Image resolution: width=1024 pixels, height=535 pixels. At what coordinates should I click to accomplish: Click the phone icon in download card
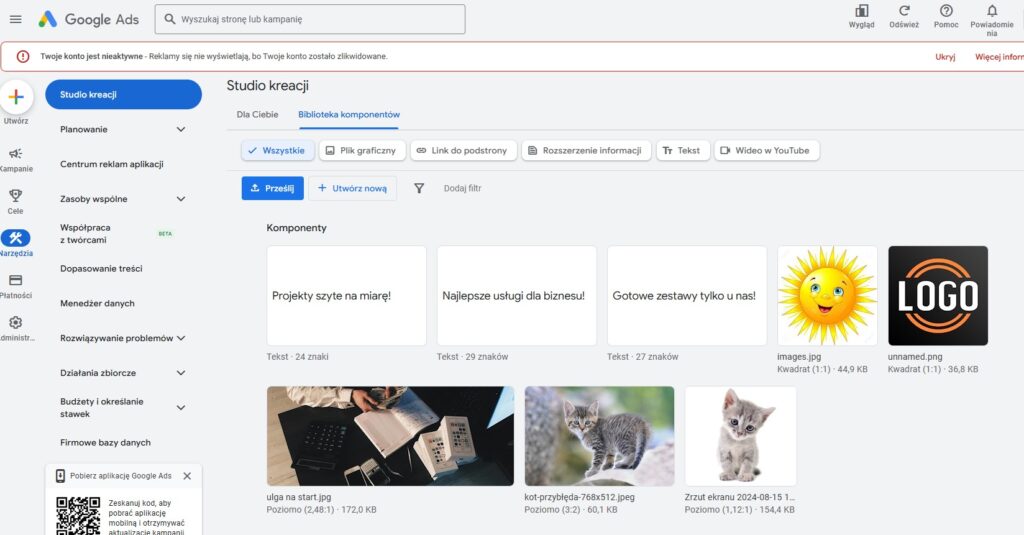(60, 476)
